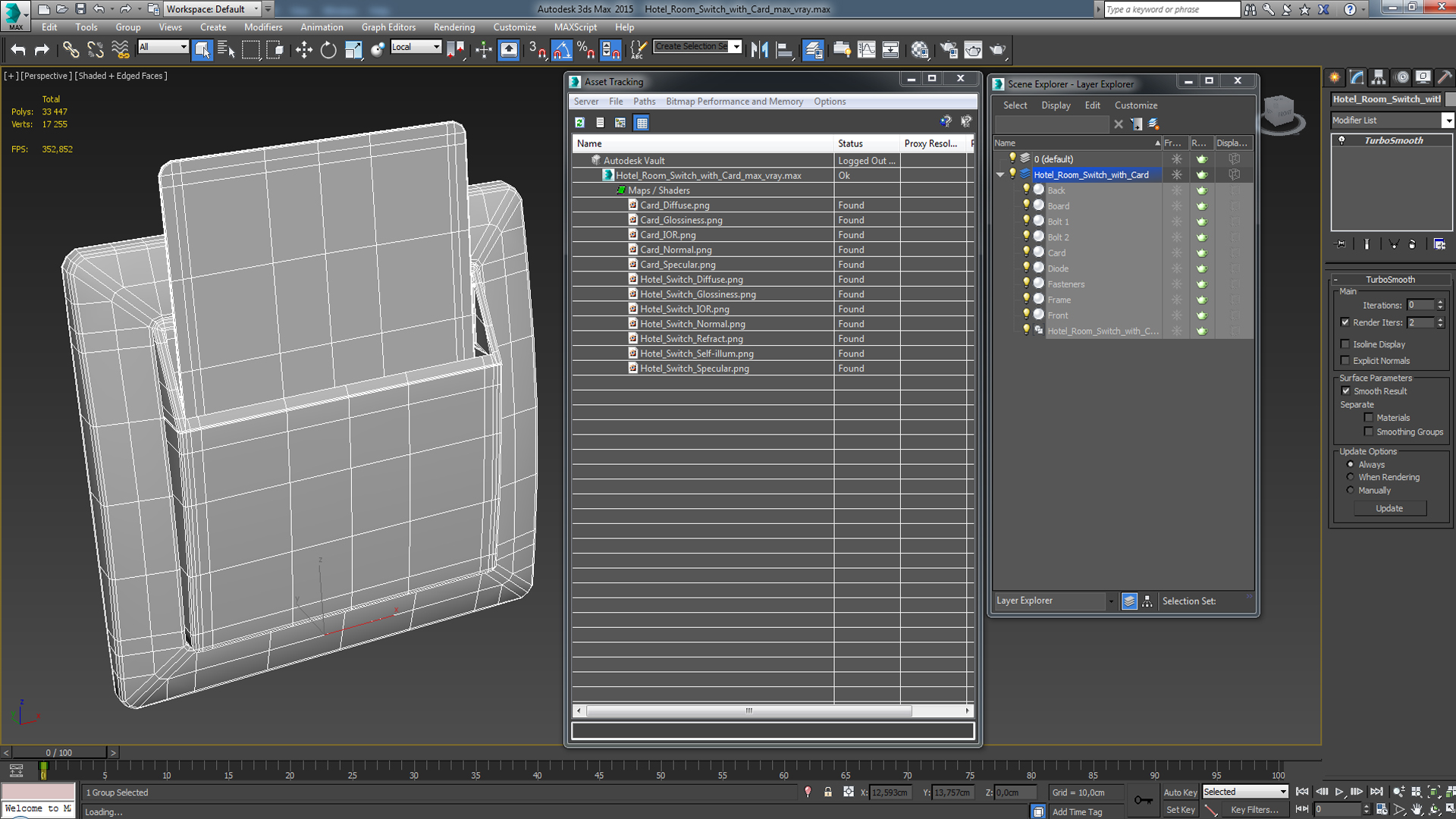Click the Update button in TurboSmooth
Image resolution: width=1456 pixels, height=819 pixels.
pyautogui.click(x=1389, y=509)
